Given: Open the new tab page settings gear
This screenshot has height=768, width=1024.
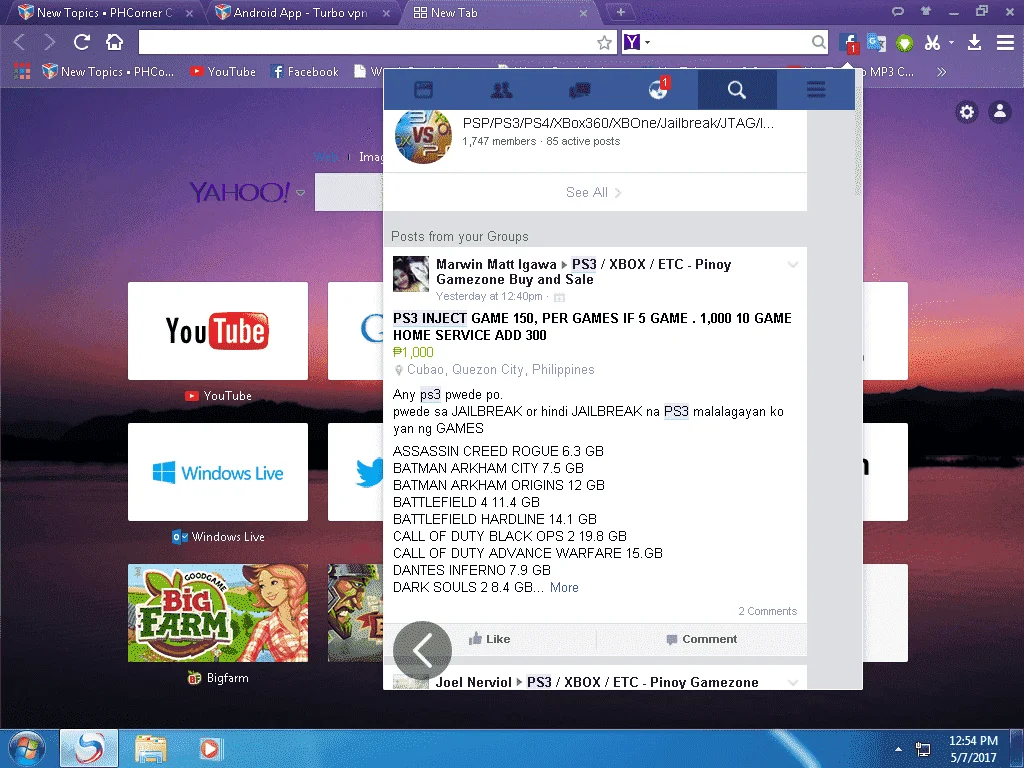Looking at the screenshot, I should [x=967, y=112].
